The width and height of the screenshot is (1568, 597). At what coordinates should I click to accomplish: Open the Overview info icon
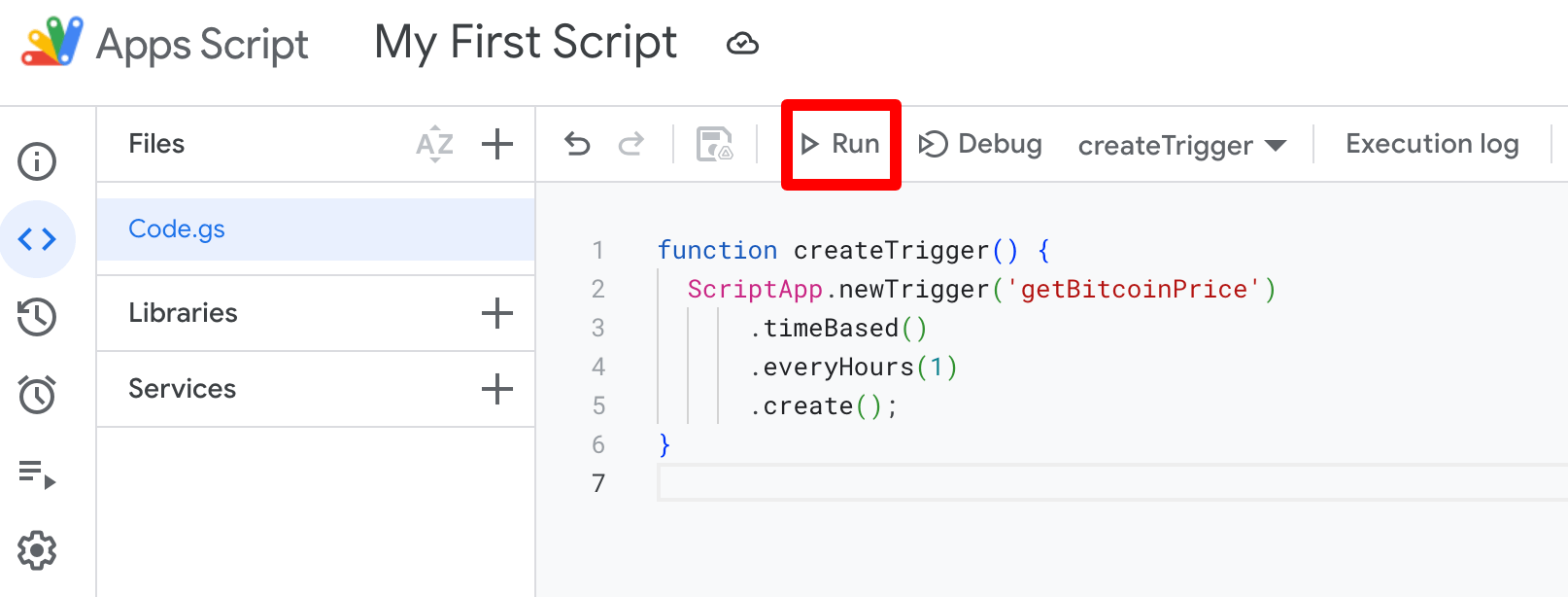pyautogui.click(x=37, y=161)
